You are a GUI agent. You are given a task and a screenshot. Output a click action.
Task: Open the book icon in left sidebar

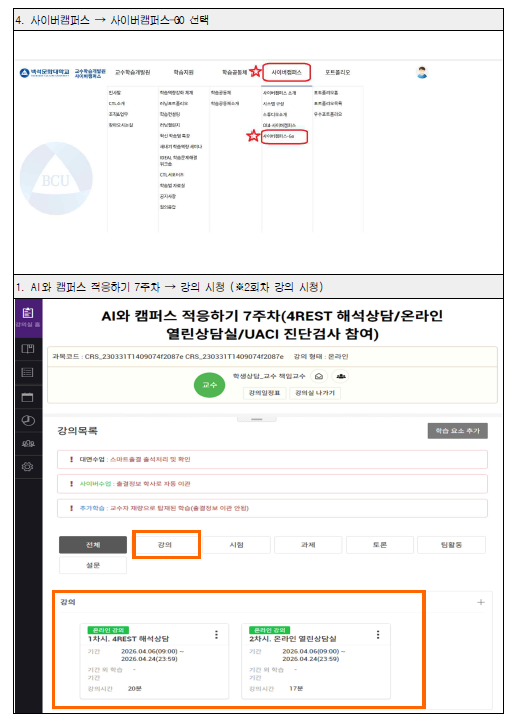[28, 349]
